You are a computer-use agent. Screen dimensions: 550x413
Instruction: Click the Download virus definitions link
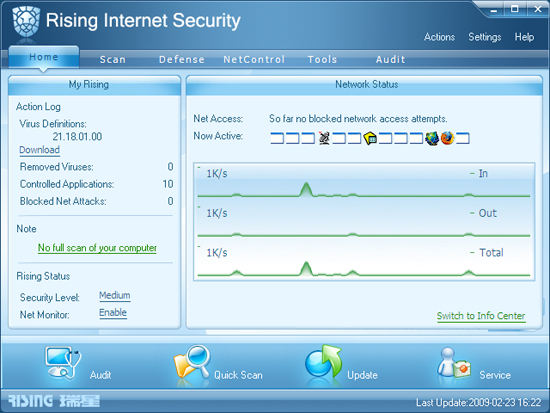(x=39, y=150)
